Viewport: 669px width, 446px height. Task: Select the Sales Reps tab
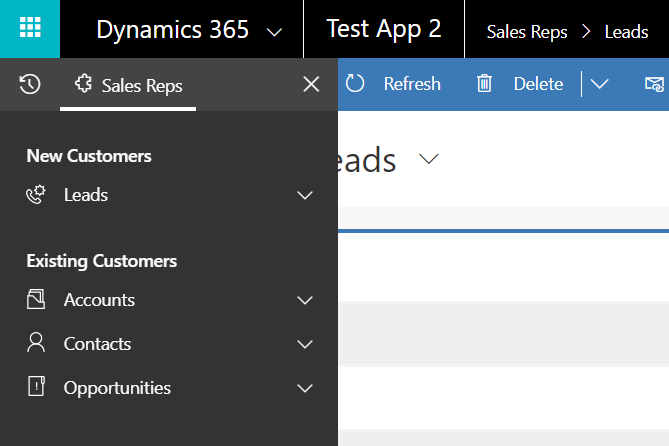[129, 85]
